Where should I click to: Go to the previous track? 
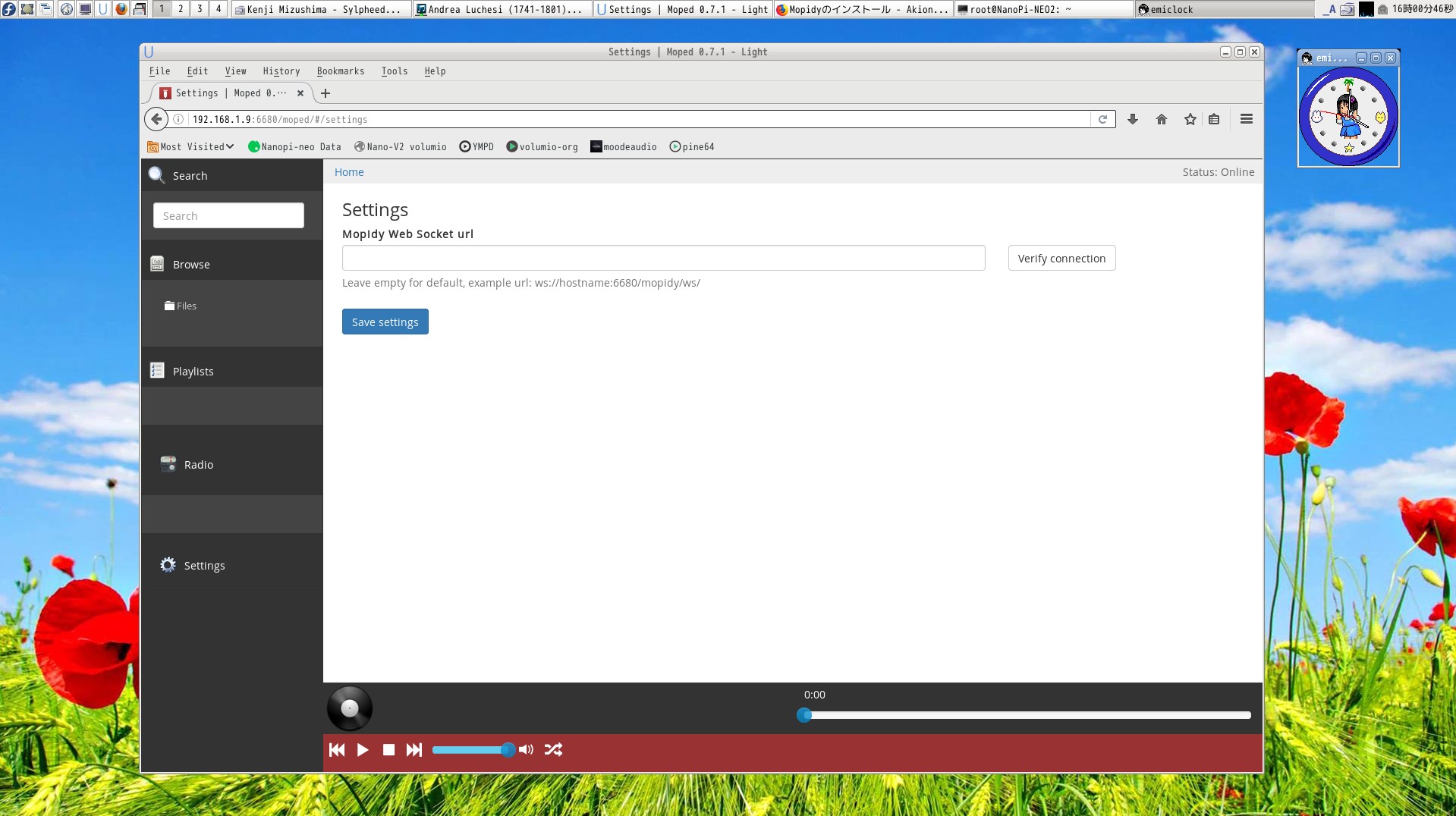(x=337, y=750)
